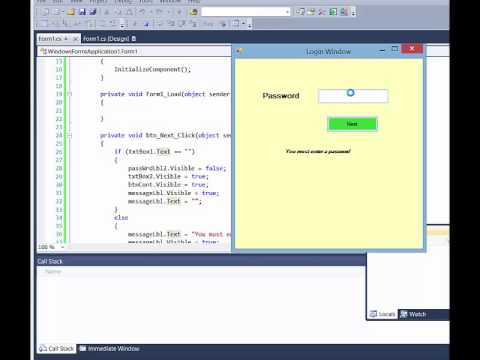Switch to the Immediate Window tab
The width and height of the screenshot is (480, 360).
pyautogui.click(x=110, y=349)
